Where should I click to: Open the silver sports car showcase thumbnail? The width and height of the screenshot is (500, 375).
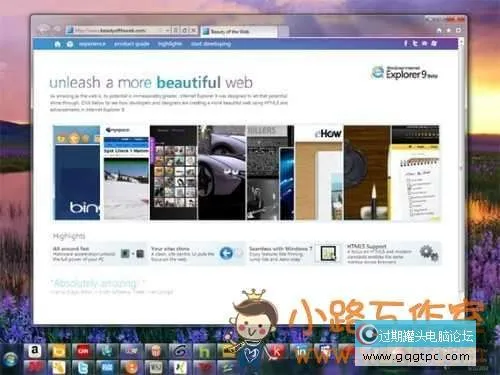pyautogui.click(x=222, y=173)
